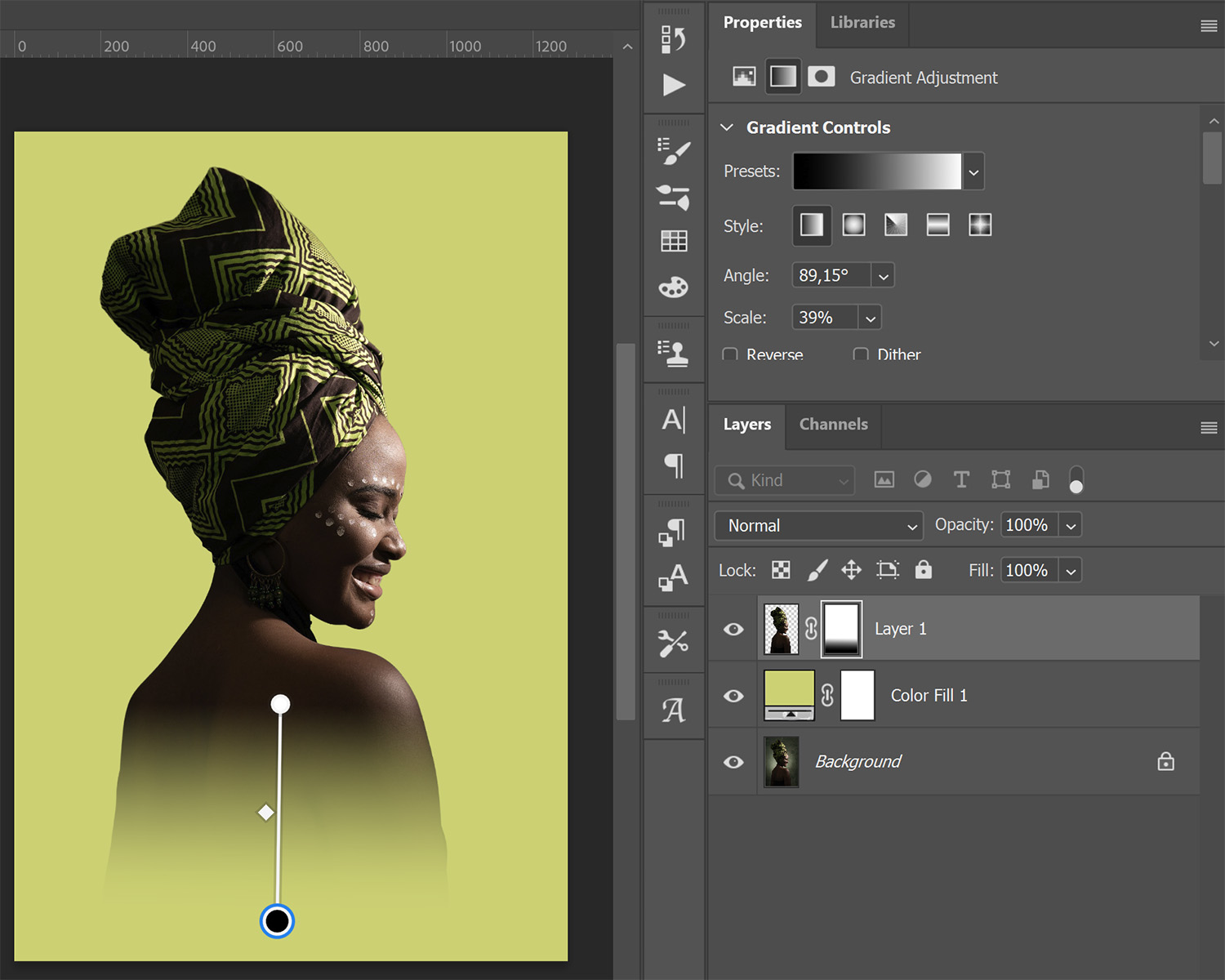Image resolution: width=1225 pixels, height=980 pixels.
Task: Switch to the Libraries tab
Action: tap(862, 23)
